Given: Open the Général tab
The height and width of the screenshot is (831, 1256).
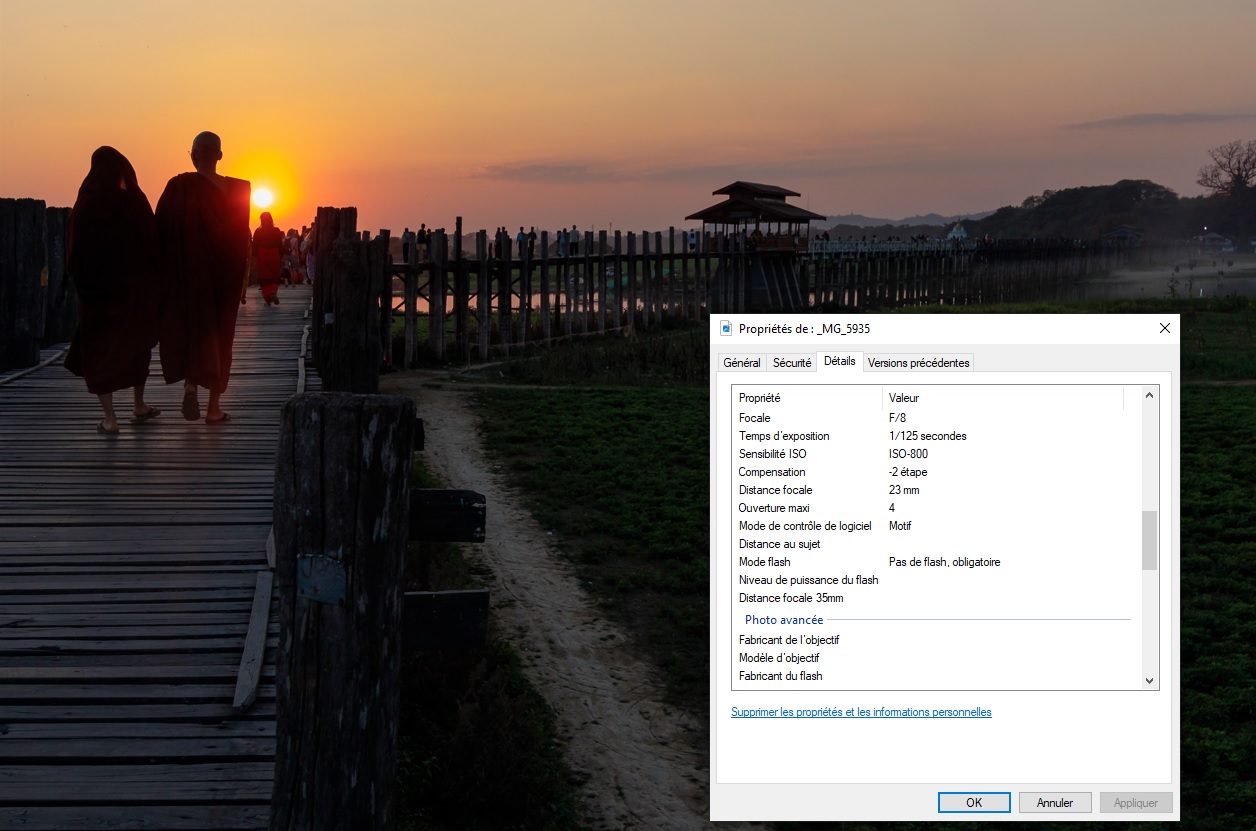Looking at the screenshot, I should [742, 363].
